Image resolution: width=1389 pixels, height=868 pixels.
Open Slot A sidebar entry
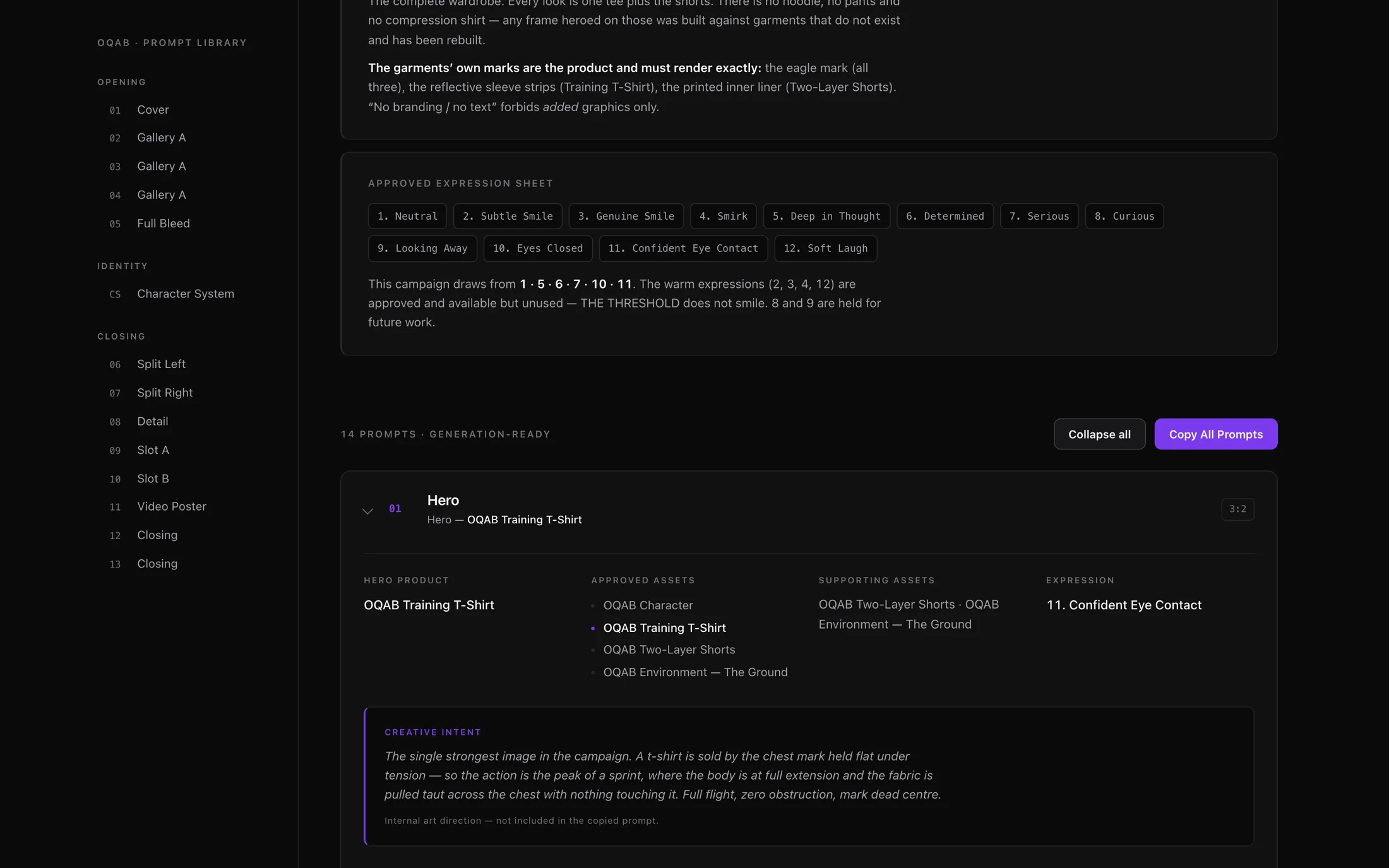(x=153, y=450)
